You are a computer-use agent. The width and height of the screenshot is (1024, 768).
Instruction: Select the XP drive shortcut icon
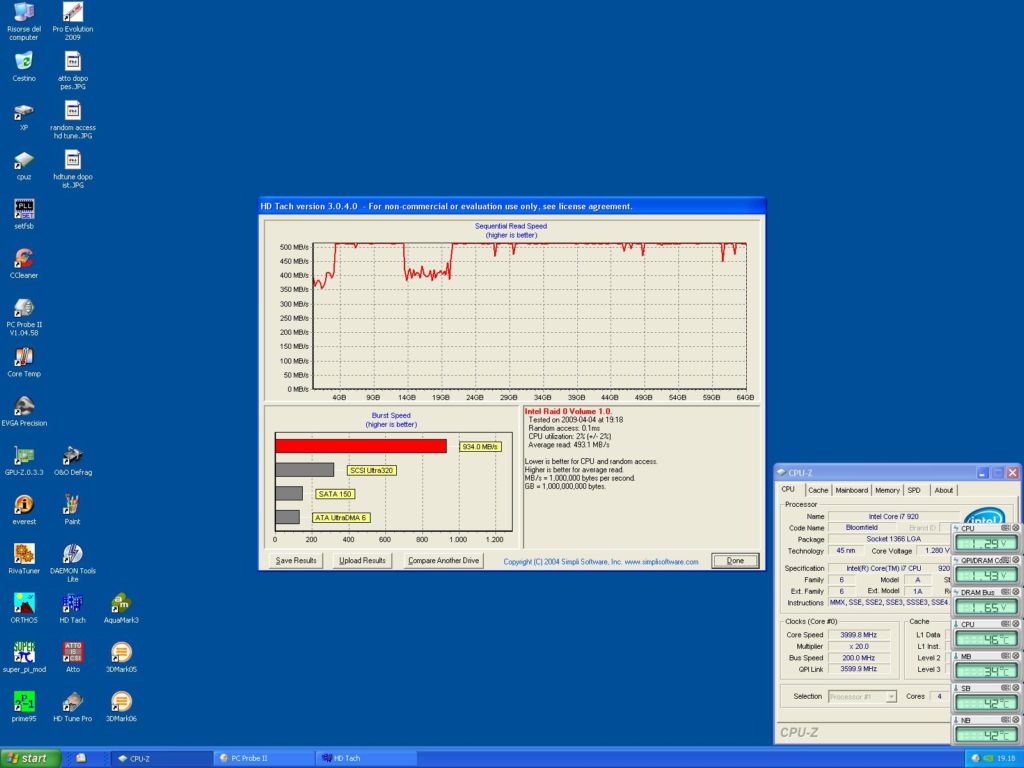[x=24, y=116]
